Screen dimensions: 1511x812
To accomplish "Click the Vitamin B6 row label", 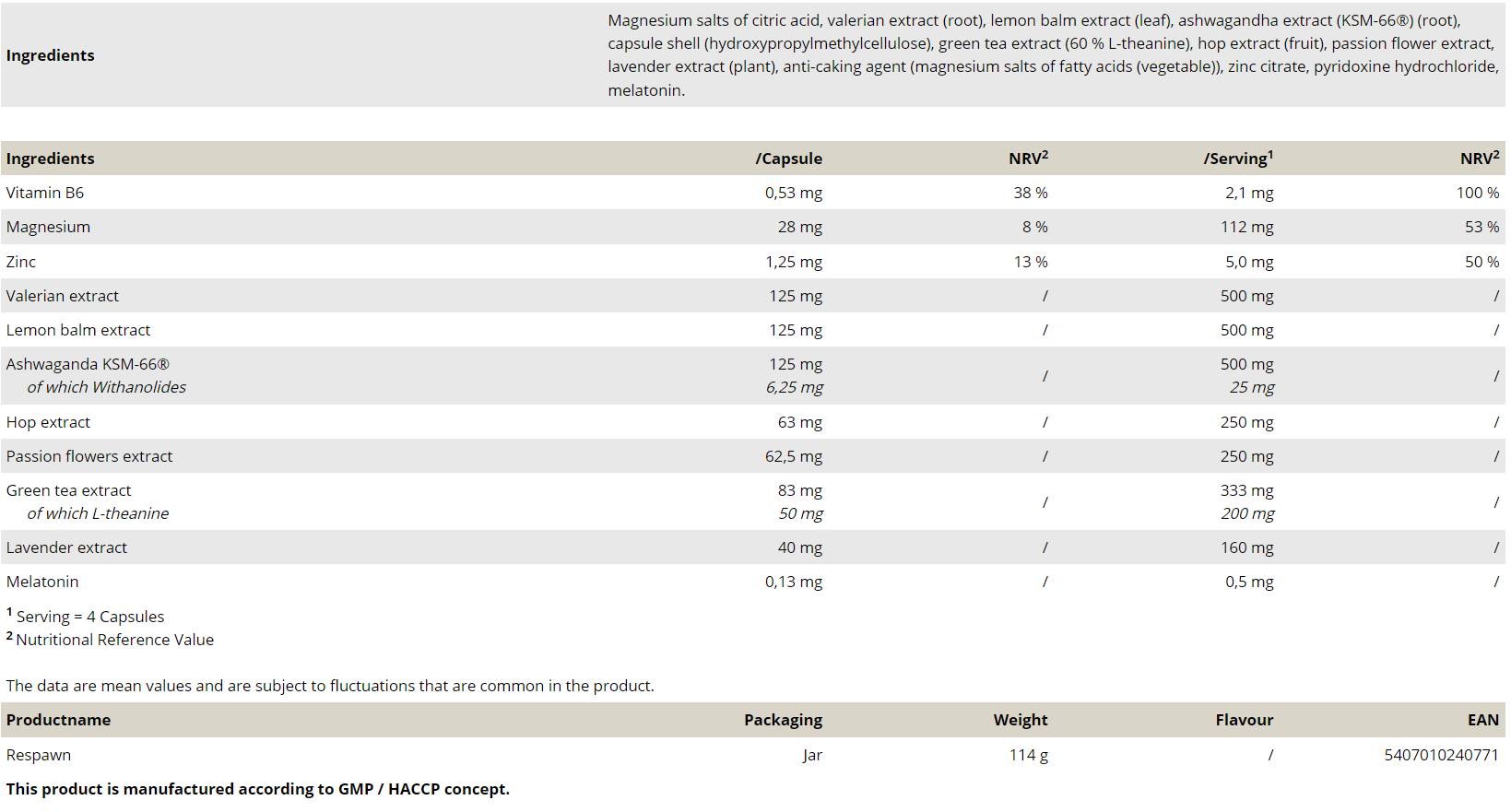I will click(x=44, y=193).
